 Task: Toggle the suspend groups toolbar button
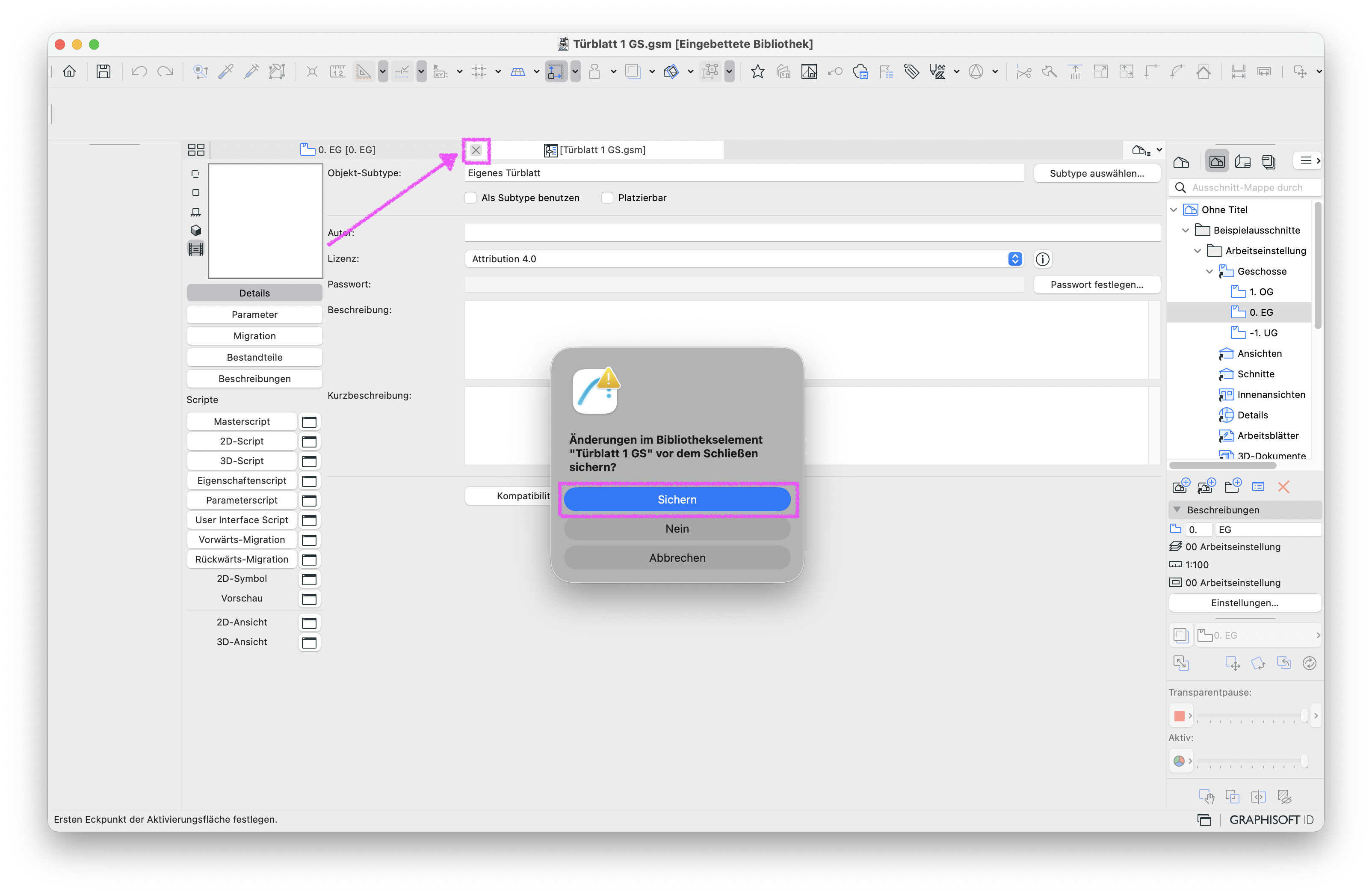(x=711, y=71)
